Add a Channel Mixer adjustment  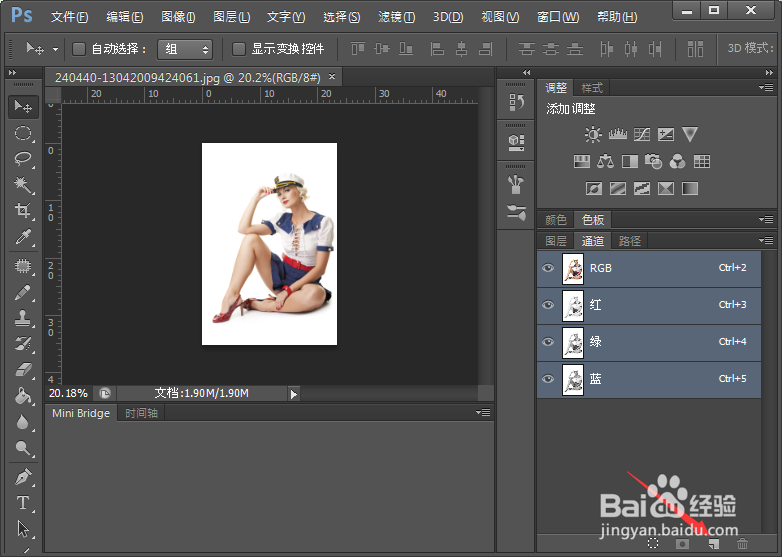677,161
